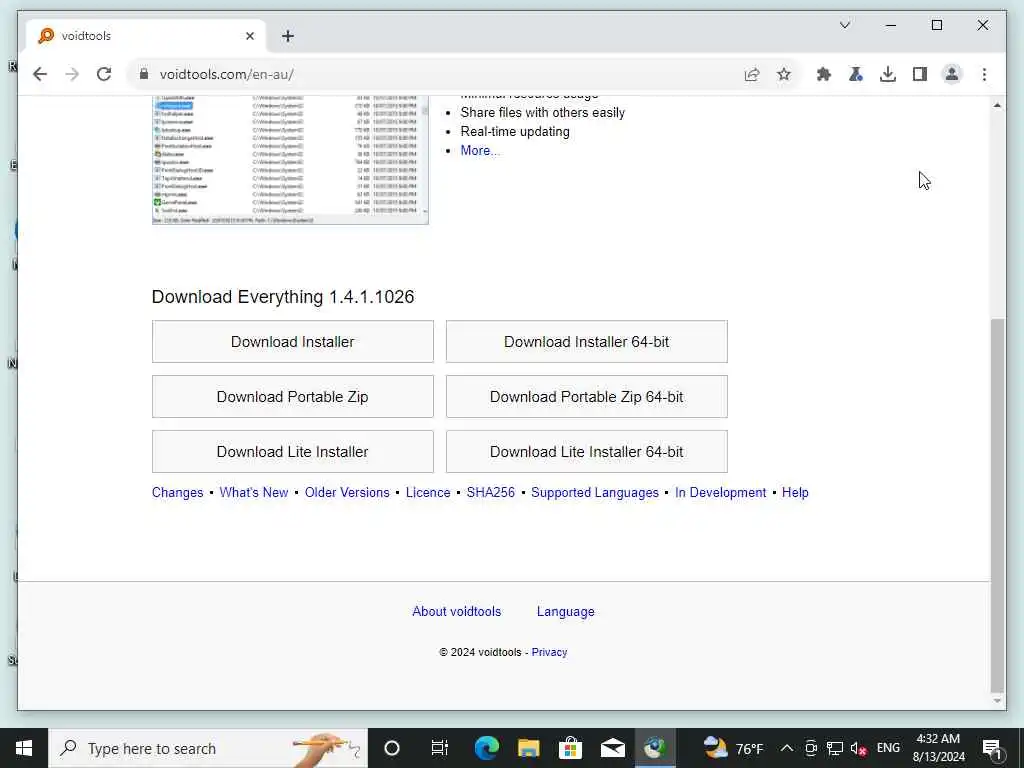Open the SHA256 link
The image size is (1024, 768).
(490, 492)
